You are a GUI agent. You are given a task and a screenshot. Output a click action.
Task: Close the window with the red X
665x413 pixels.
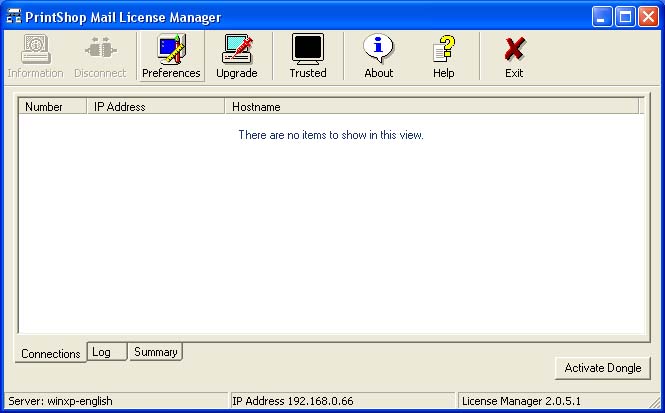click(x=648, y=17)
